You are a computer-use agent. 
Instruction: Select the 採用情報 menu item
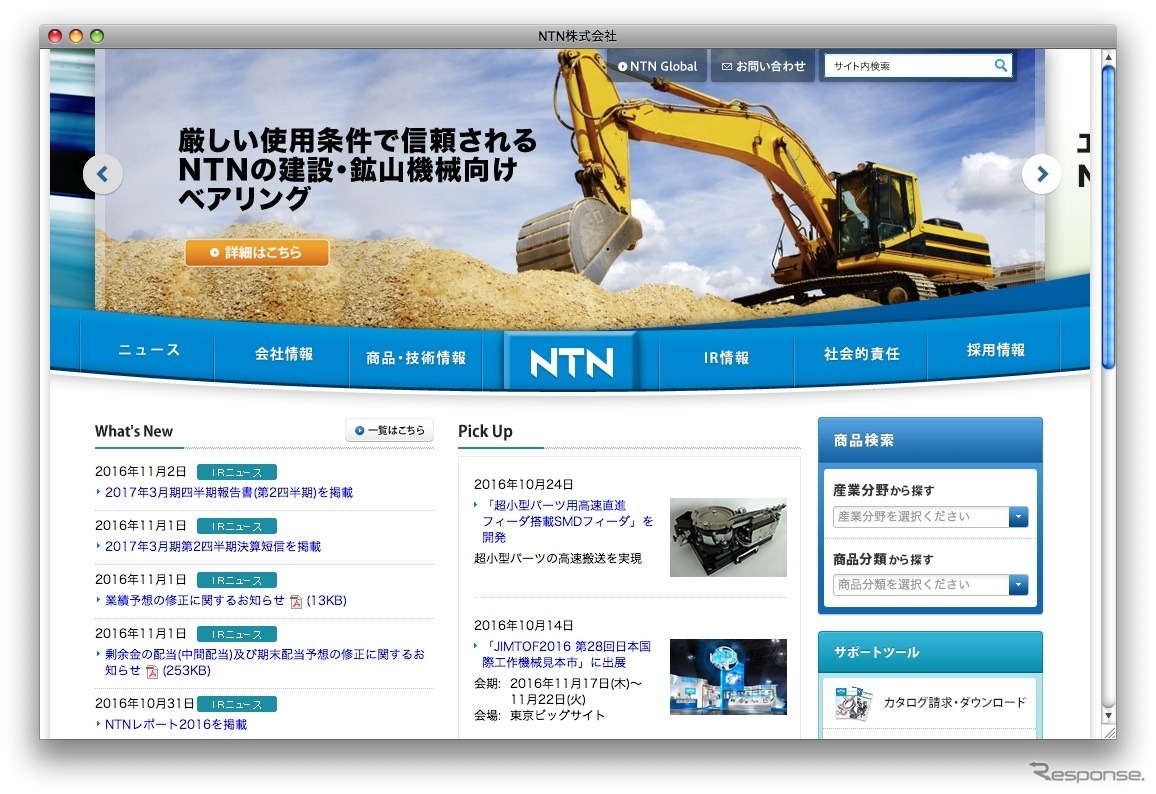pyautogui.click(x=995, y=351)
